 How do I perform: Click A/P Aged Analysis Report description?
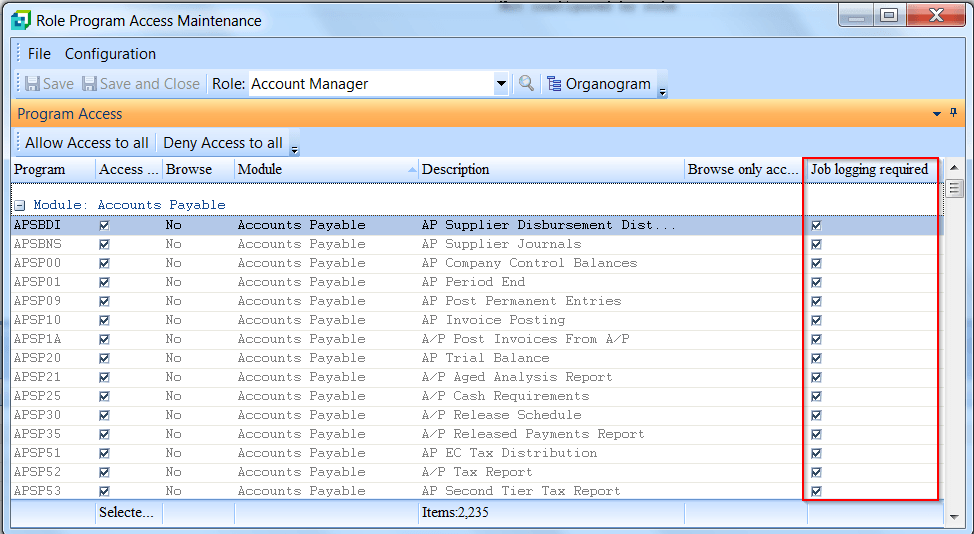[x=517, y=377]
